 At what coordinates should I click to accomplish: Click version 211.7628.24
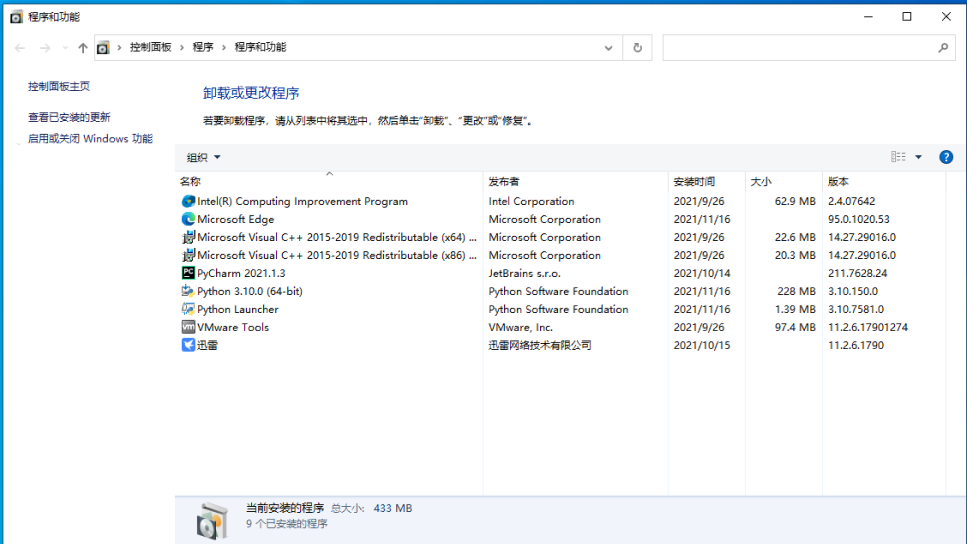tap(857, 273)
